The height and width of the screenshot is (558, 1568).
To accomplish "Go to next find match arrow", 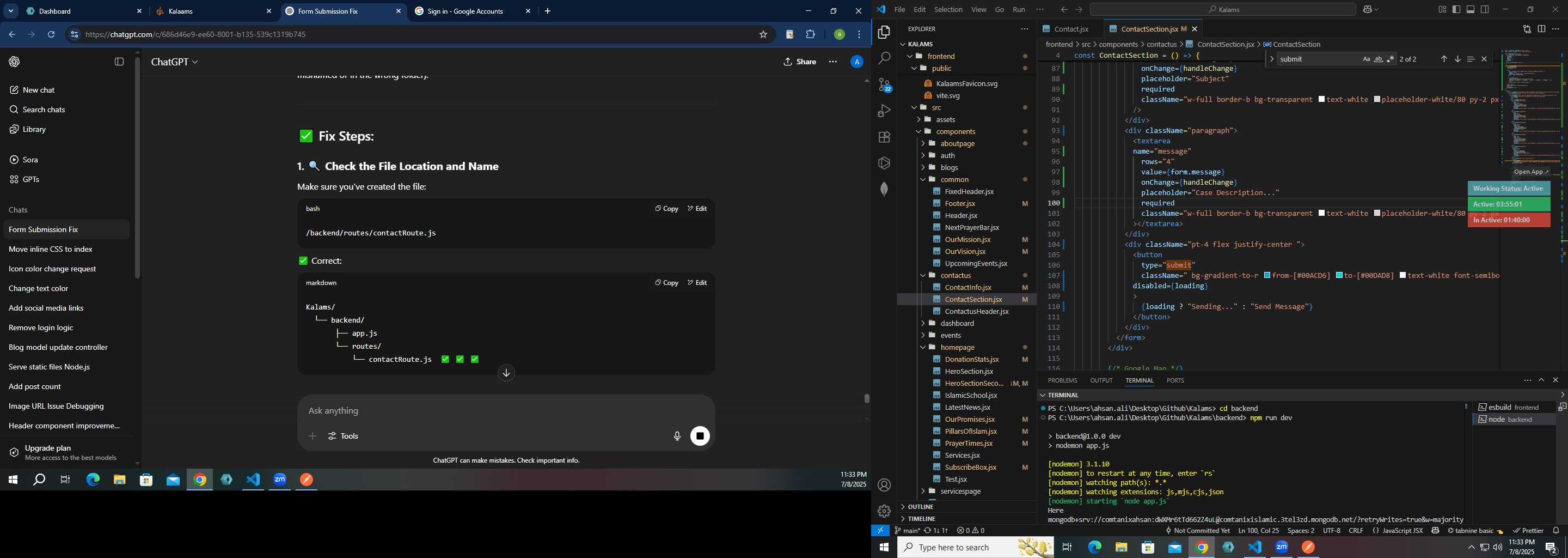I will pos(1457,59).
